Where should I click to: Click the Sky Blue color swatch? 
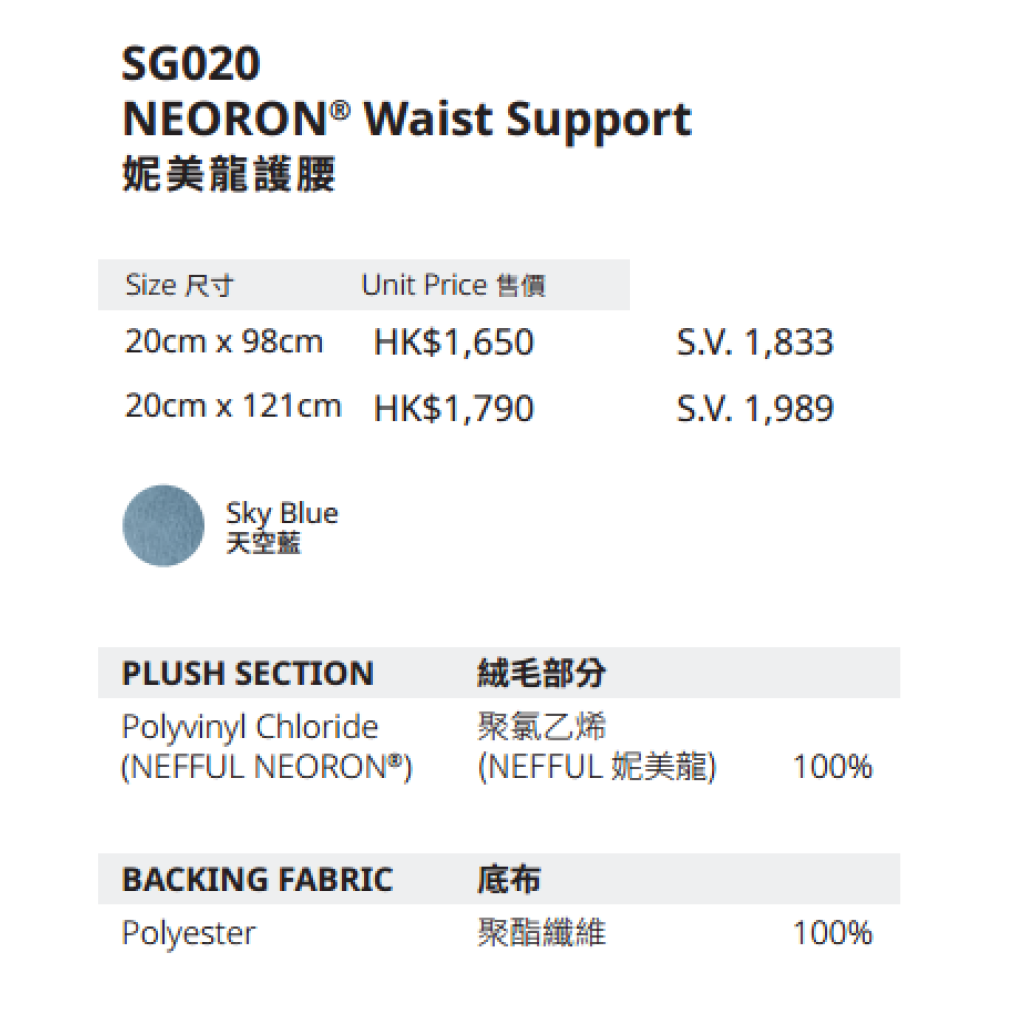click(x=163, y=525)
